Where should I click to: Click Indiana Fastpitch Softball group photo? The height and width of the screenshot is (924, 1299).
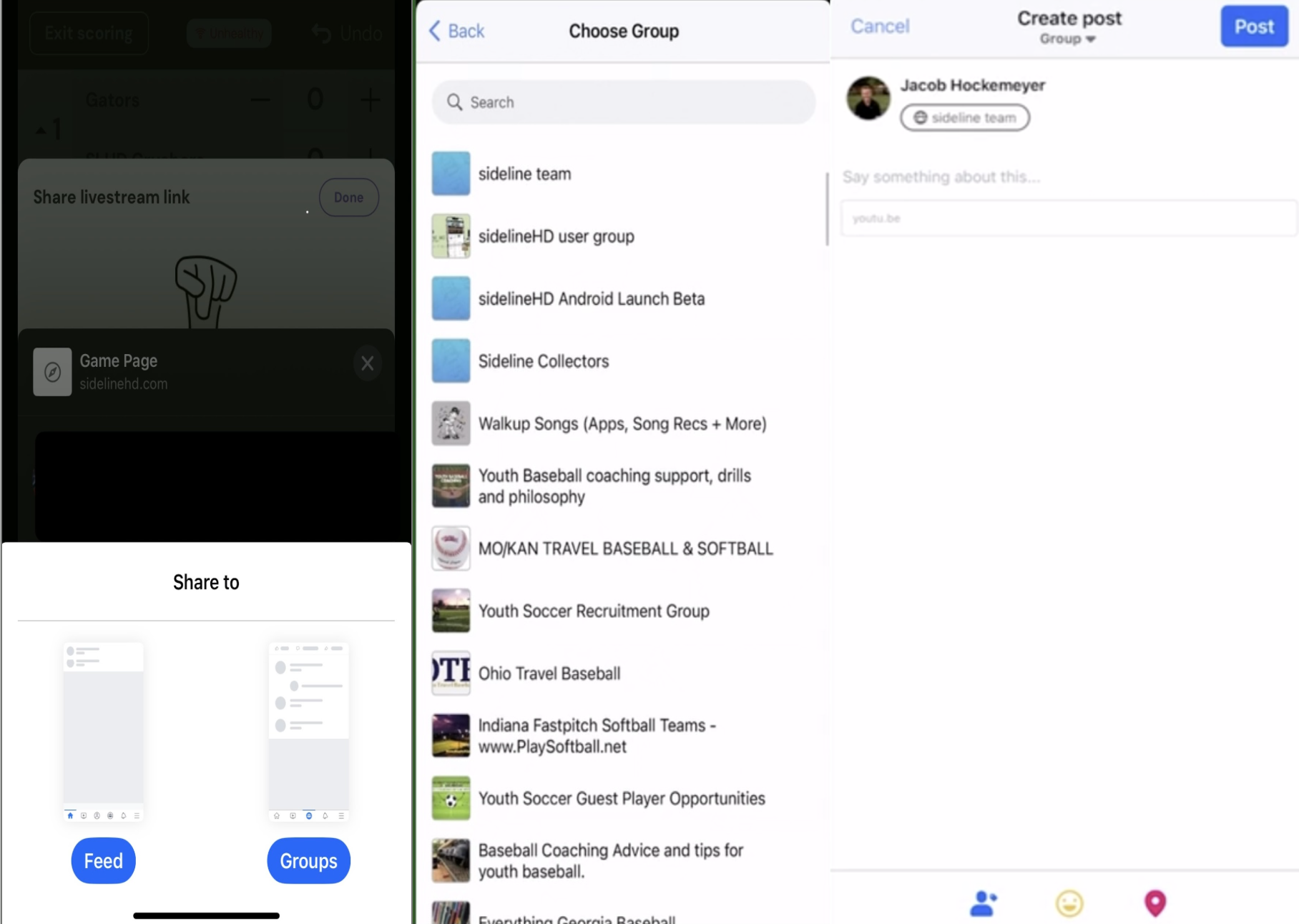coord(451,736)
